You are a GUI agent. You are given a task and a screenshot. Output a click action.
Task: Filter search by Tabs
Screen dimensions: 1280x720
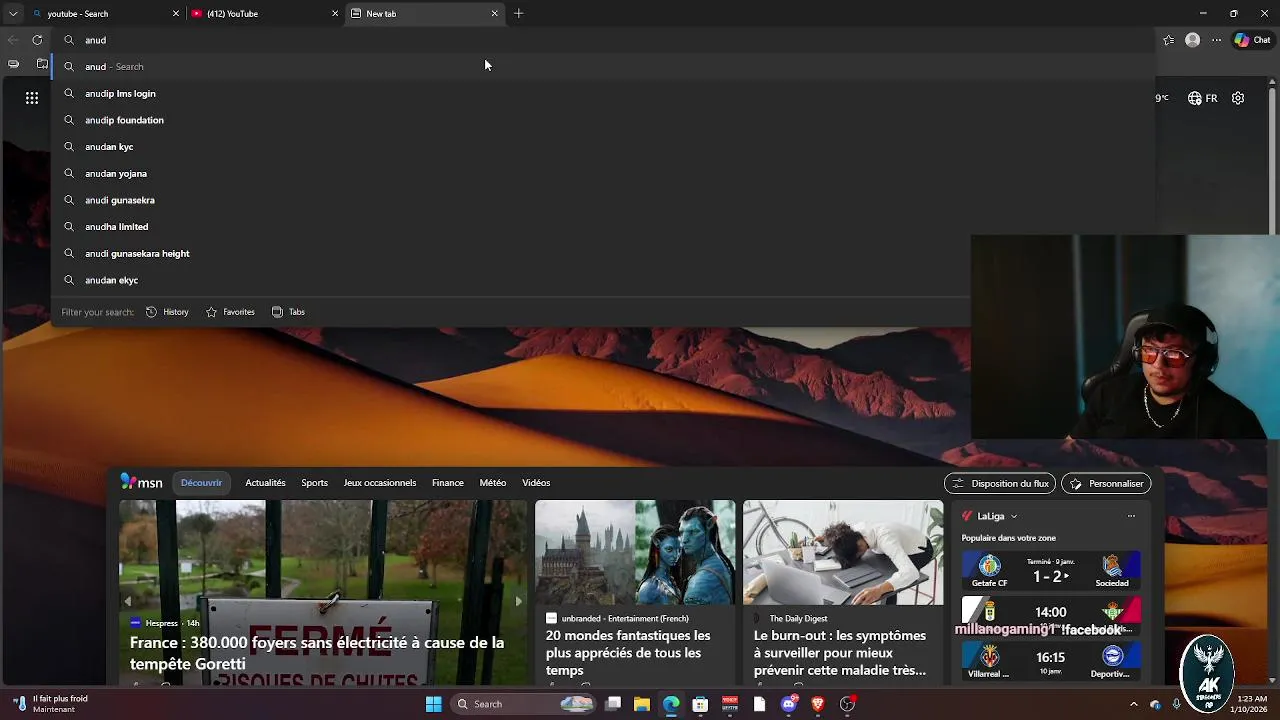[x=288, y=312]
